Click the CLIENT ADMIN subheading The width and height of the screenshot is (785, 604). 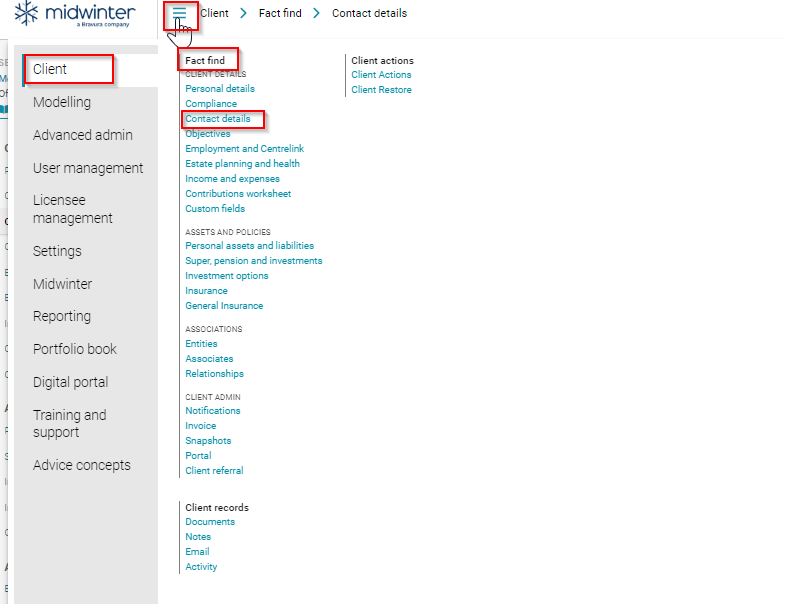click(x=213, y=397)
